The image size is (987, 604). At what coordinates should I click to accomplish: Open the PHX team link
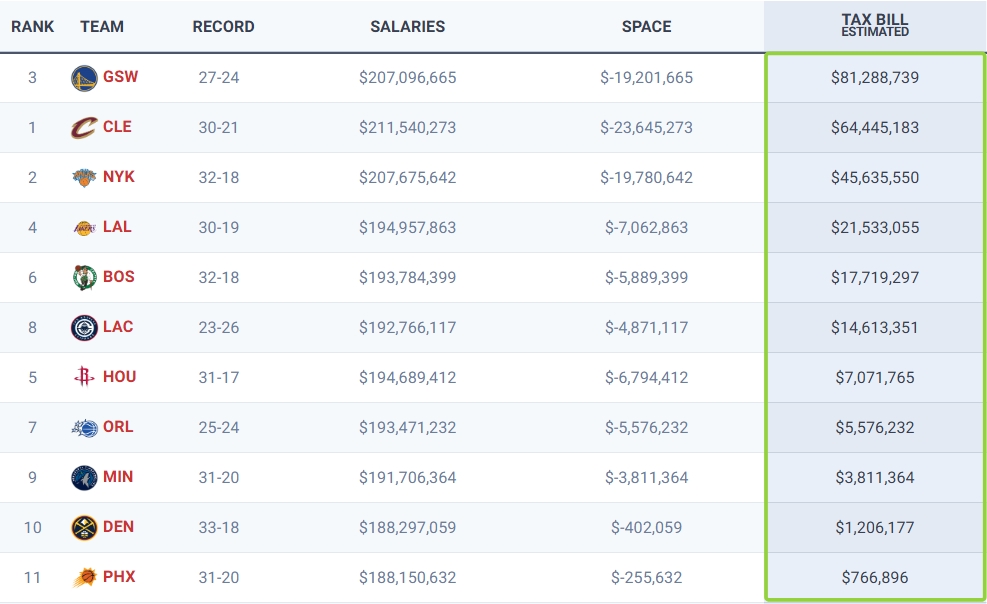[119, 577]
